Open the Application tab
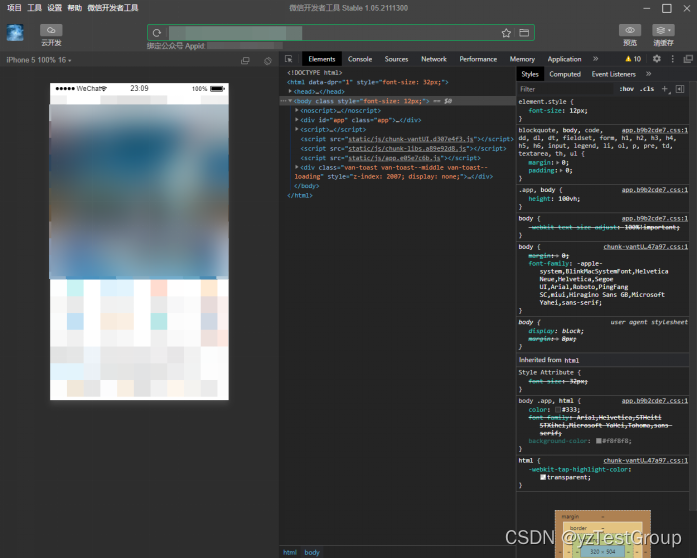 coord(564,59)
